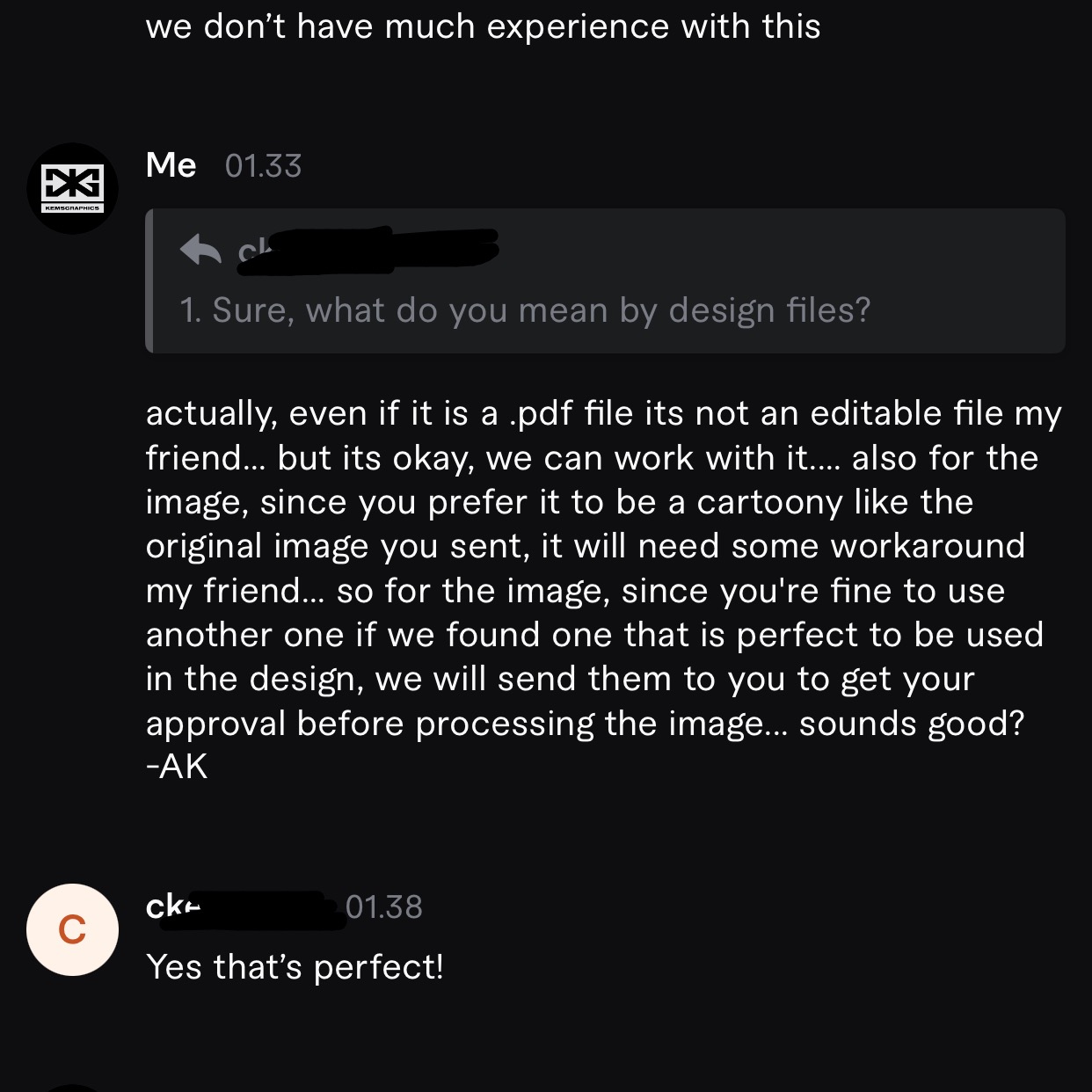Image resolution: width=1092 pixels, height=1092 pixels.
Task: Select the "Me" sender name
Action: pos(171,165)
